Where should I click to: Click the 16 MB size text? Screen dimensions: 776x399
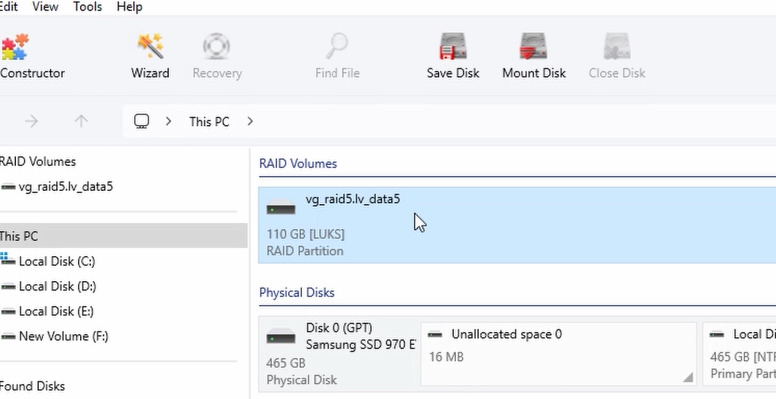[446, 357]
